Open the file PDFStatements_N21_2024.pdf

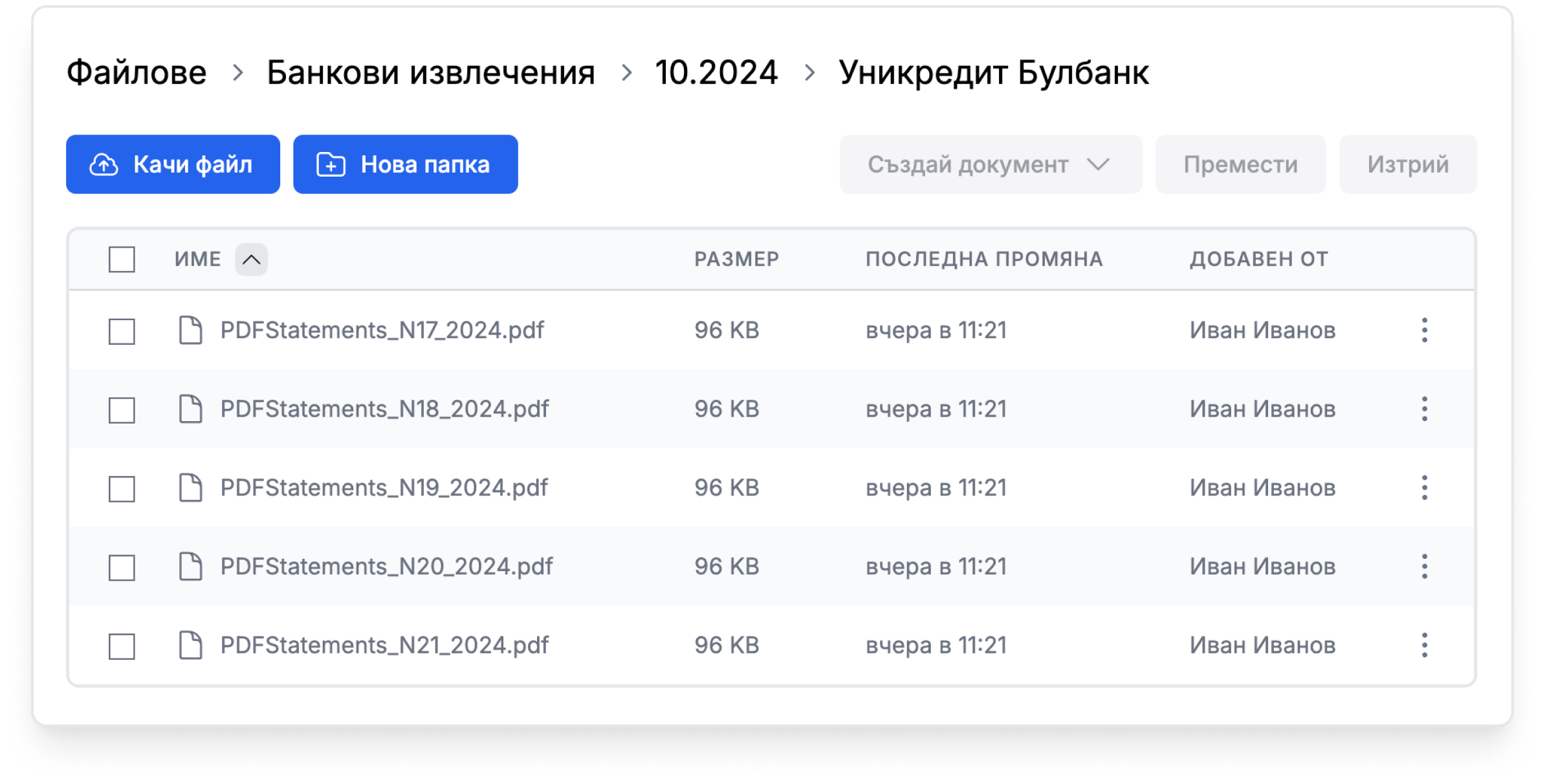[384, 646]
